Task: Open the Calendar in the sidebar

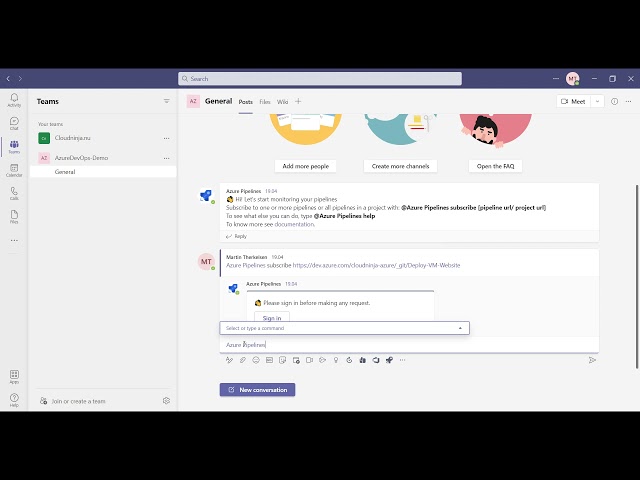Action: coord(14,170)
